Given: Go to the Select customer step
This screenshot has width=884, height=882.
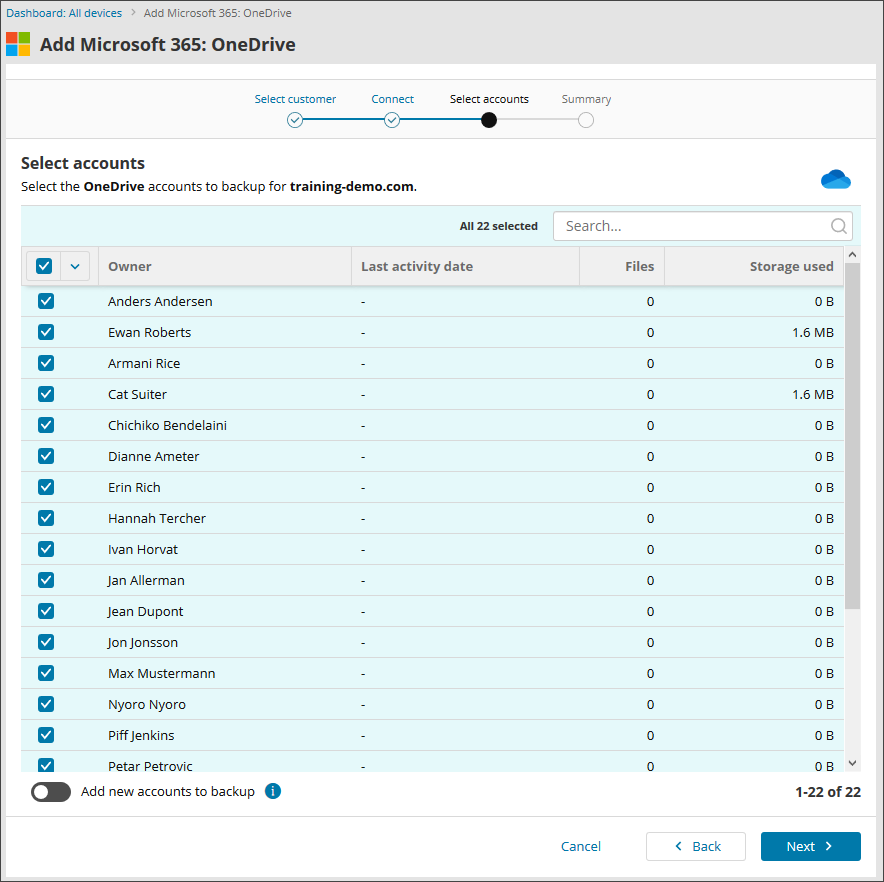Looking at the screenshot, I should [295, 99].
